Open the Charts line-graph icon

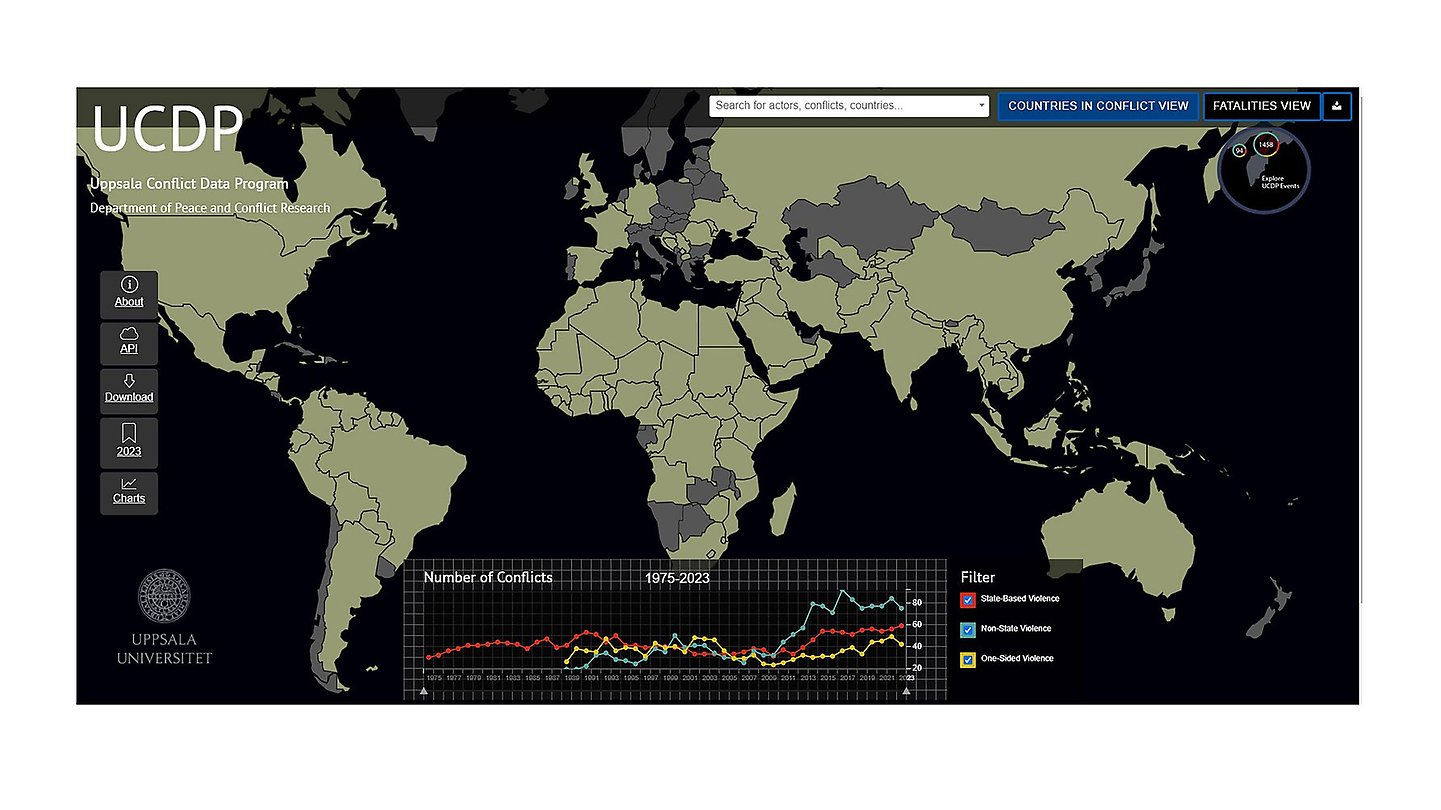129,483
